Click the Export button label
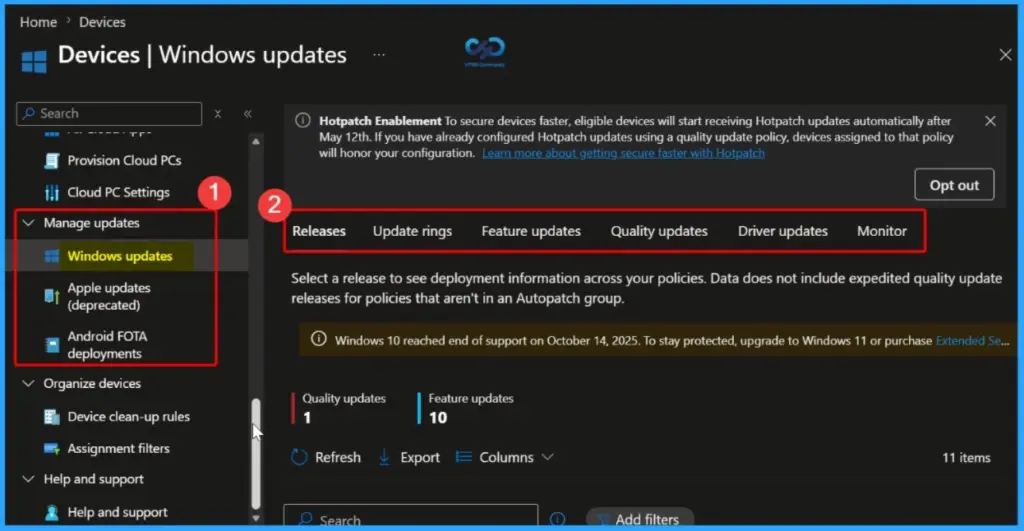The image size is (1024, 531). click(420, 457)
